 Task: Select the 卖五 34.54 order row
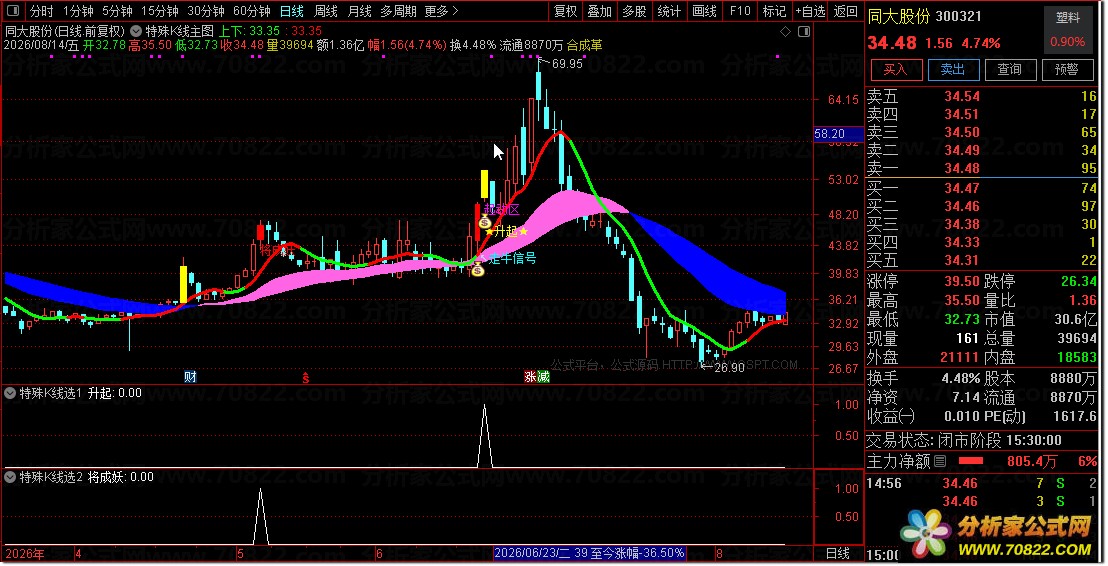pos(982,96)
